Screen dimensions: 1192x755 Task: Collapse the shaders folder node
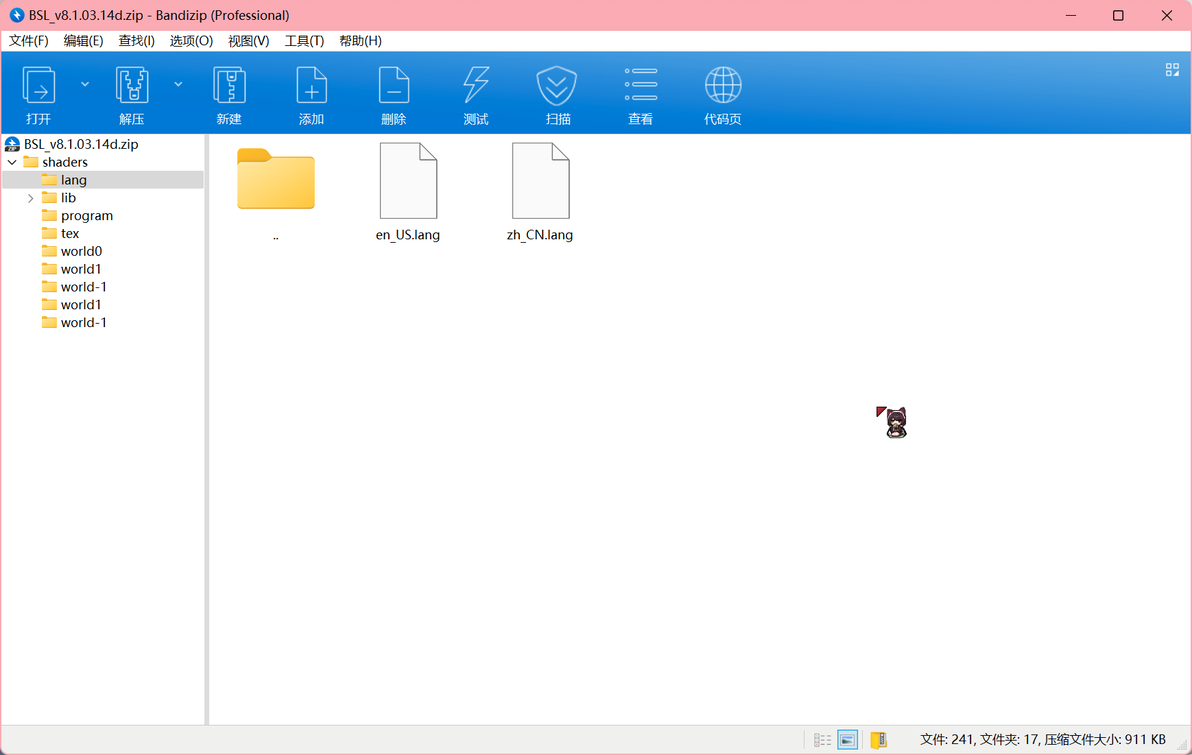(x=12, y=163)
